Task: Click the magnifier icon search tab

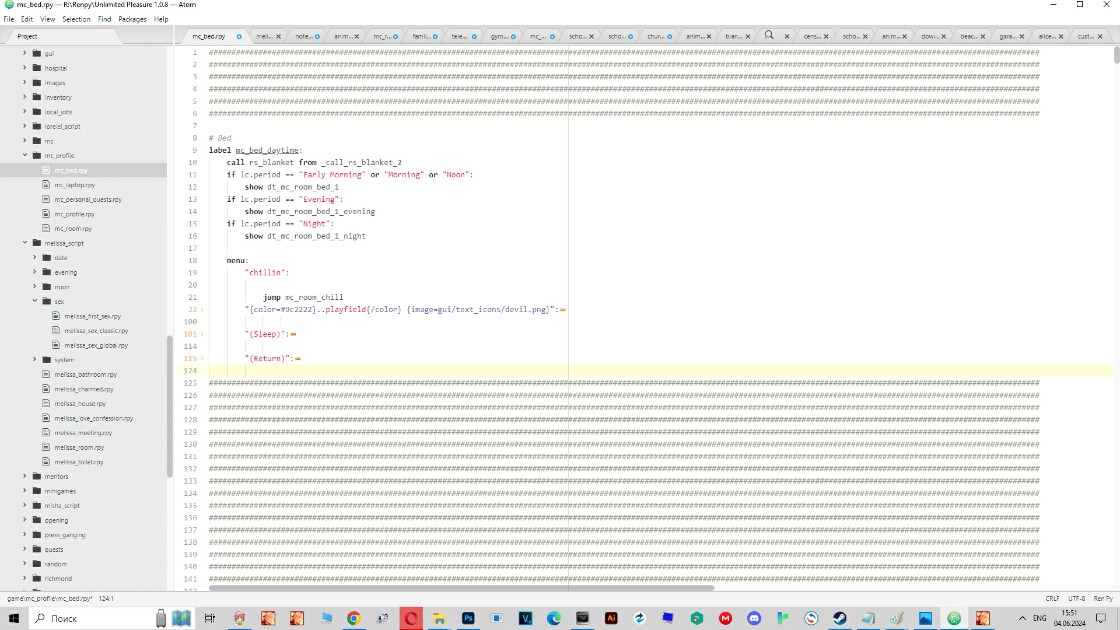Action: (x=769, y=35)
